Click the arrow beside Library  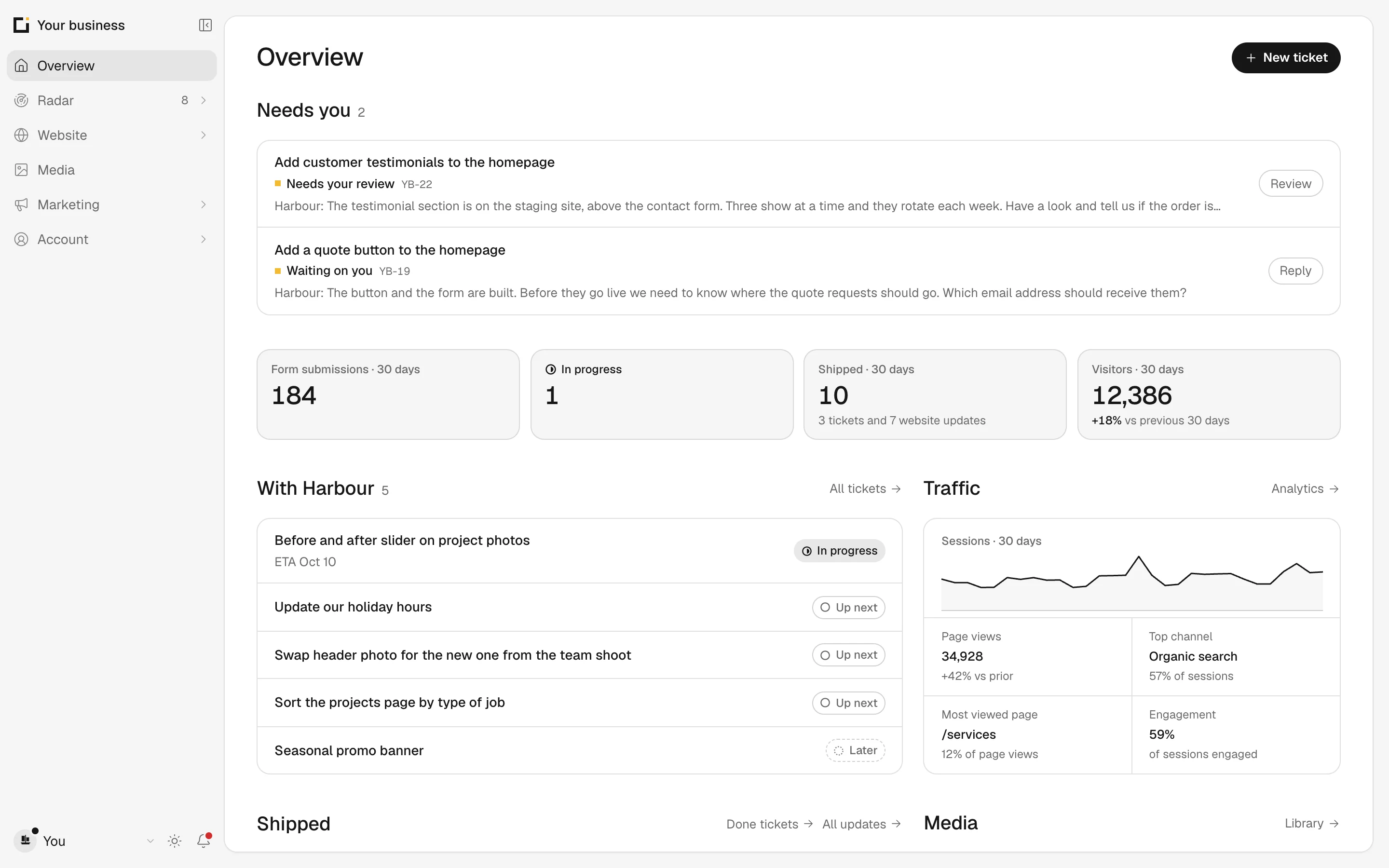pyautogui.click(x=1334, y=824)
